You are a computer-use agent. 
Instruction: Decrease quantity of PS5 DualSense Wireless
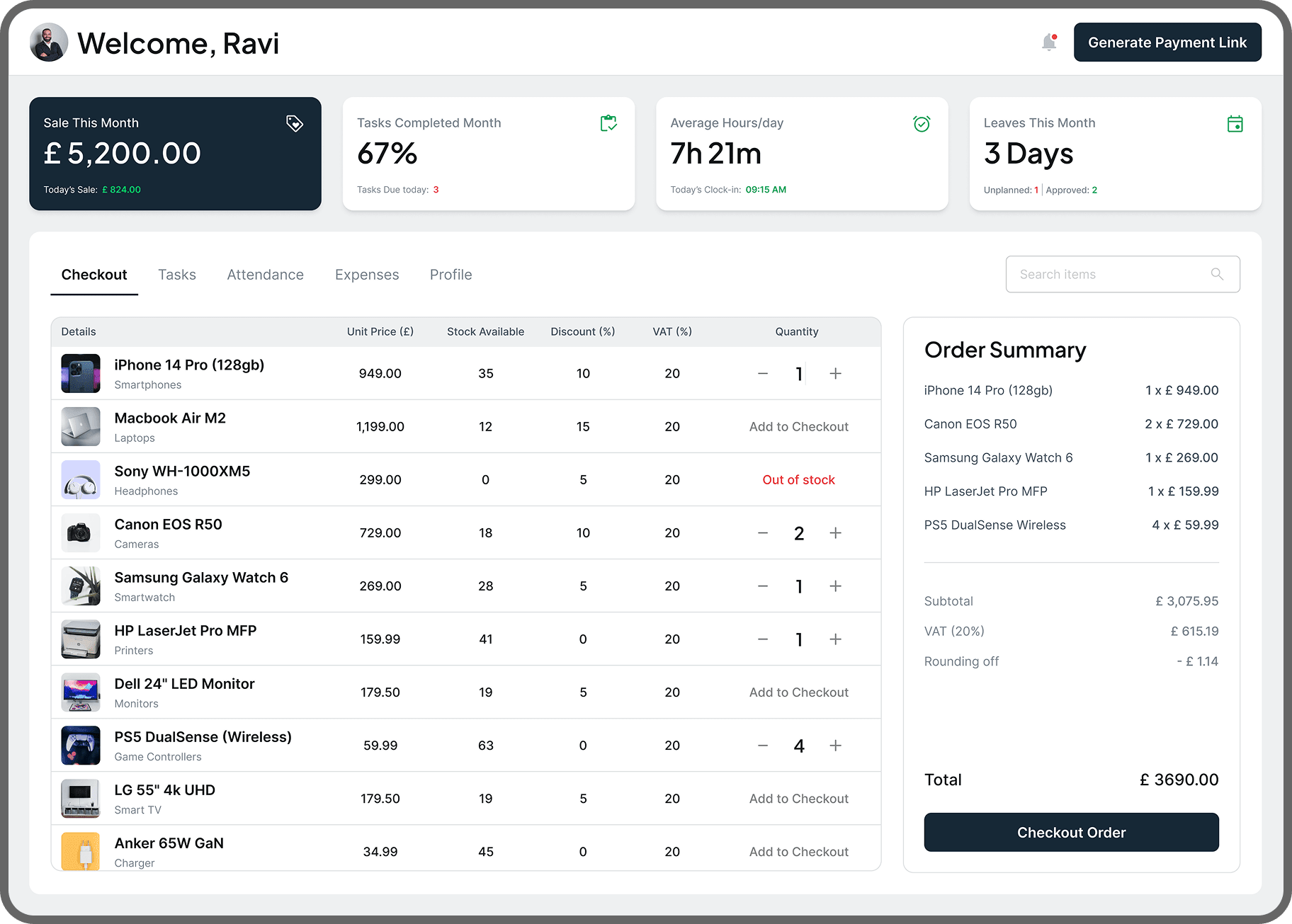763,745
